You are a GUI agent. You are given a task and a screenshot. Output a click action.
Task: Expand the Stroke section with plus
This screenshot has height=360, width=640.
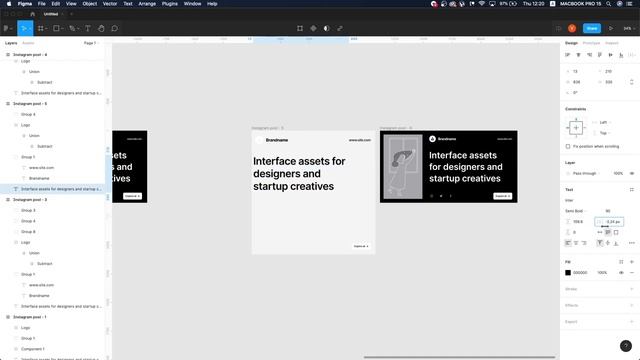click(x=631, y=289)
